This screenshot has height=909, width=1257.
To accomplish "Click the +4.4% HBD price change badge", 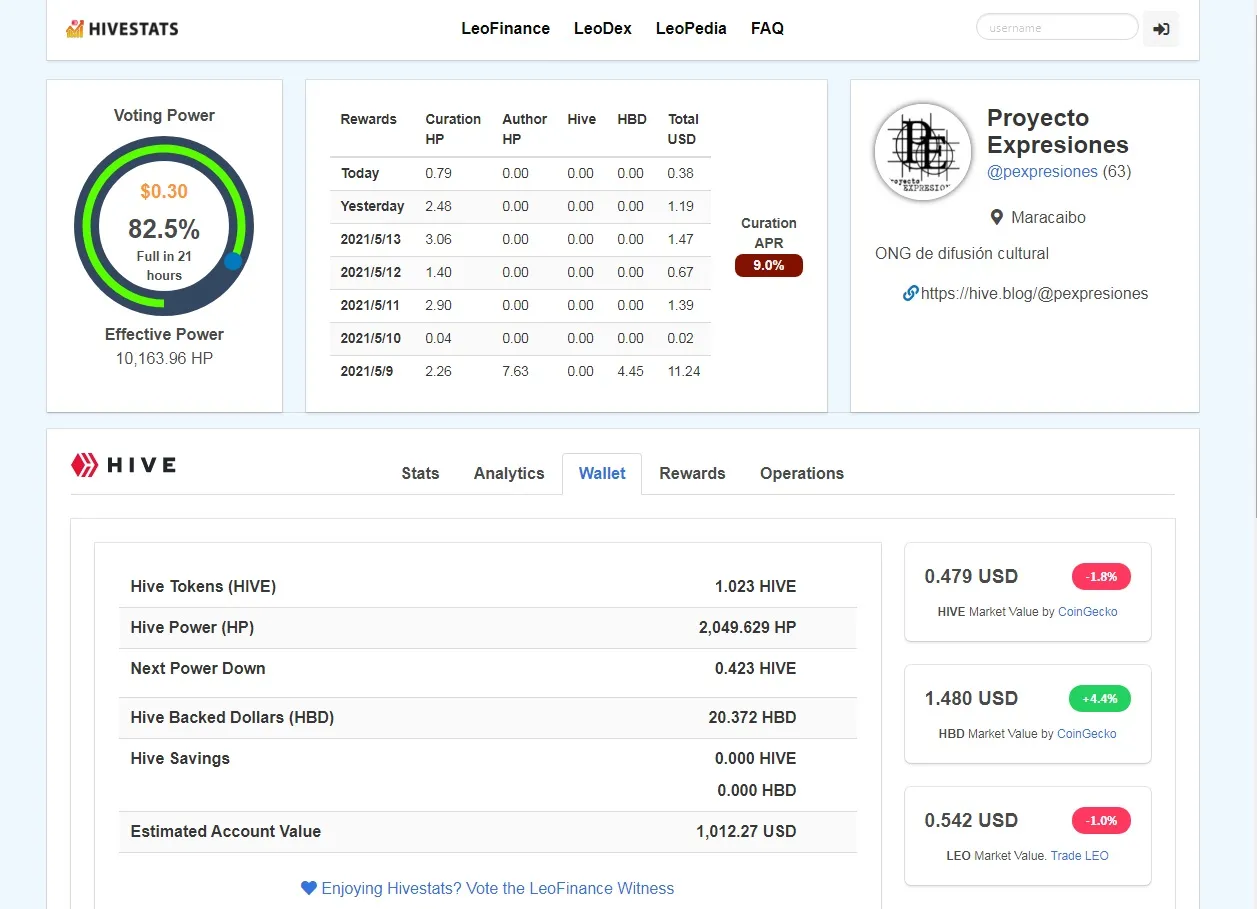I will [x=1100, y=698].
